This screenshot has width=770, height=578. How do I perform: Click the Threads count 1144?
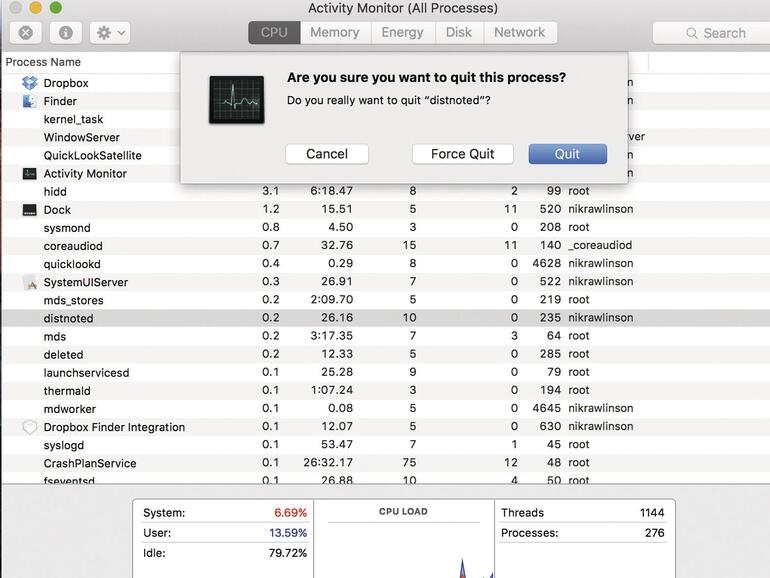pyautogui.click(x=652, y=513)
